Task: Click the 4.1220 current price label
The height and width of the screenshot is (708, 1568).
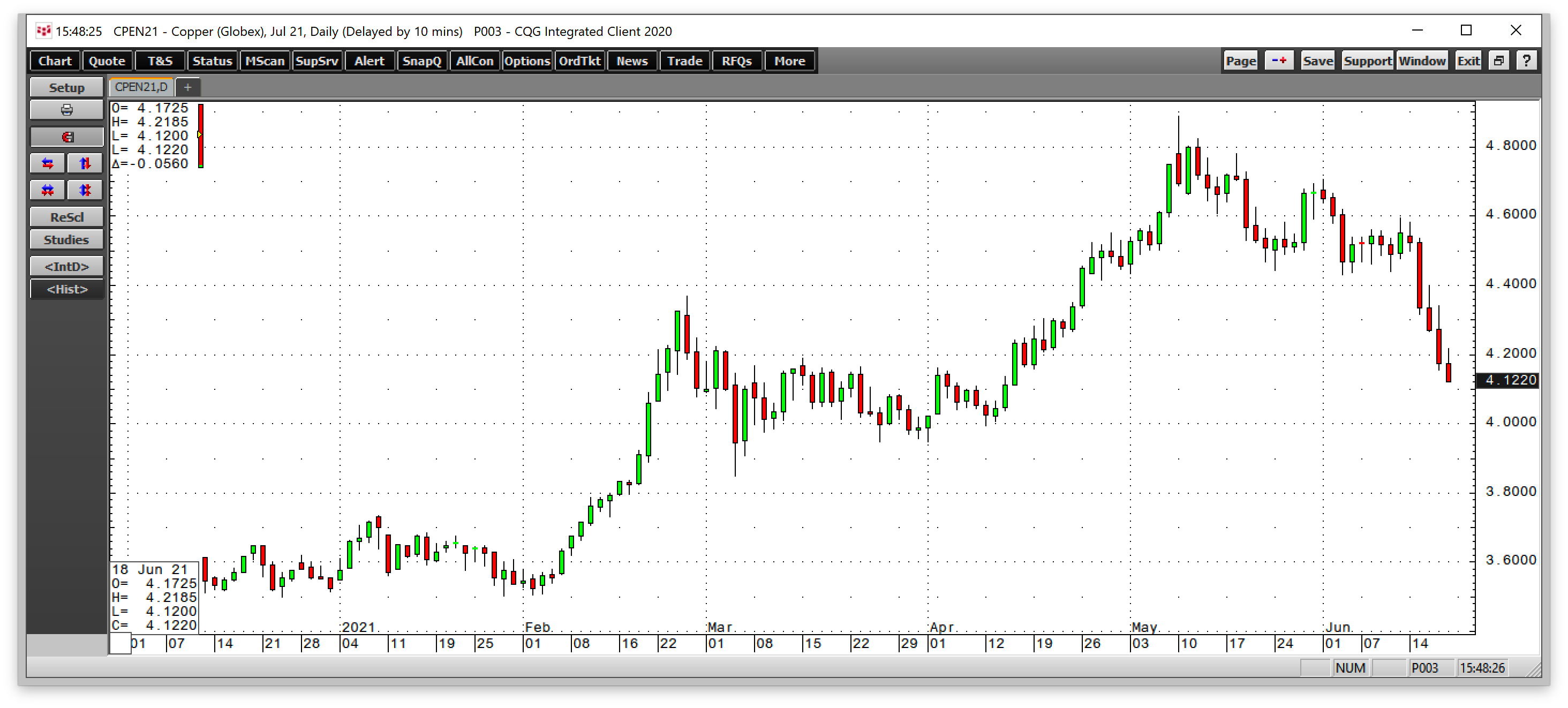Action: tap(1509, 380)
